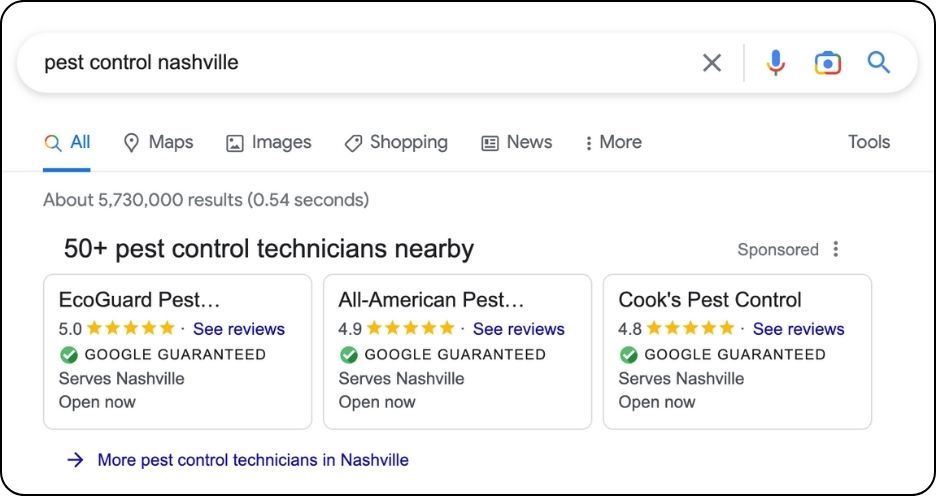
Task: Click the Google Guaranteed badge for EcoGuard
Action: click(x=162, y=354)
